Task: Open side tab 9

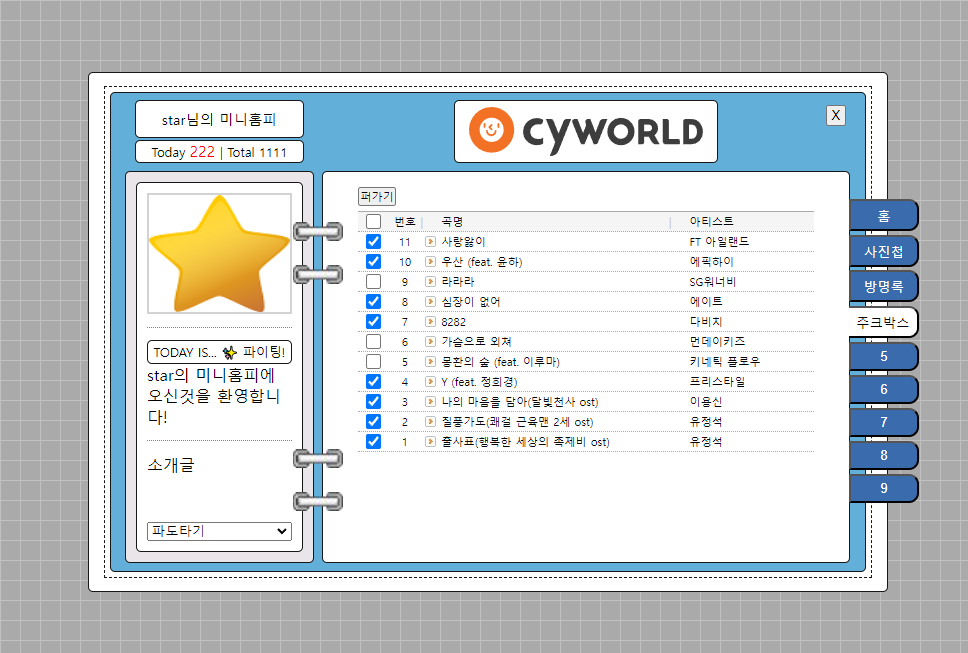Action: [x=883, y=488]
